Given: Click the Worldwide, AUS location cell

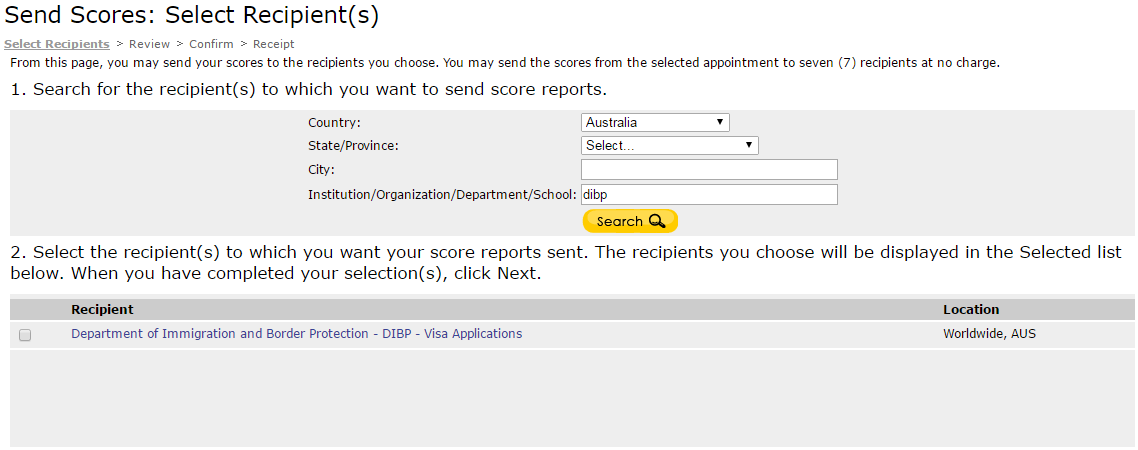Looking at the screenshot, I should pyautogui.click(x=989, y=334).
